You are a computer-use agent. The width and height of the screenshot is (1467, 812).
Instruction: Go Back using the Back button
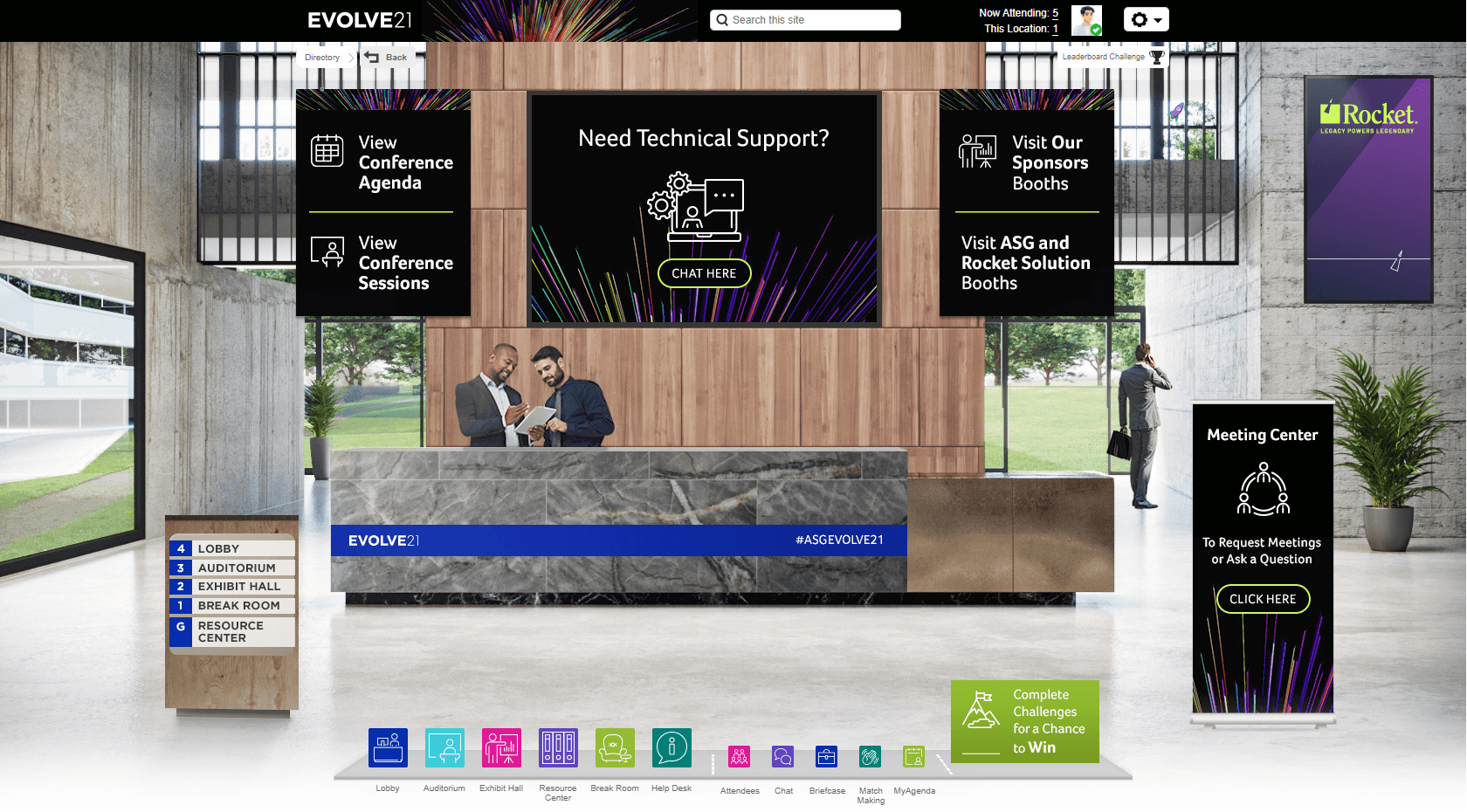[386, 58]
